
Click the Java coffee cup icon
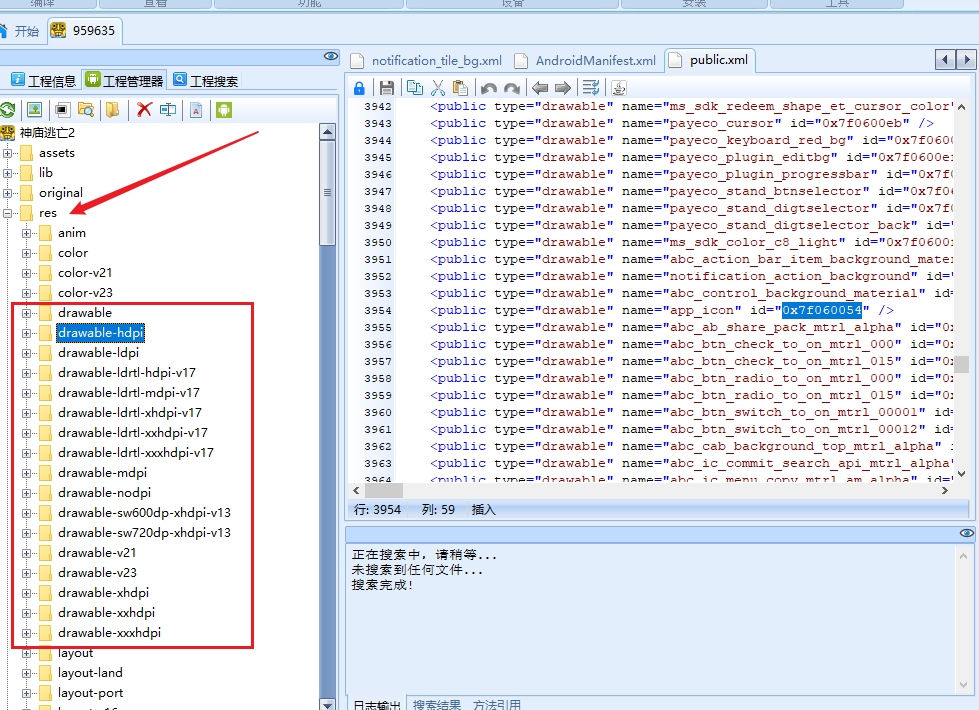(619, 88)
